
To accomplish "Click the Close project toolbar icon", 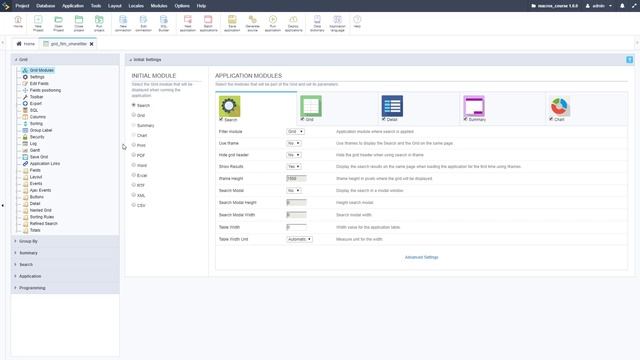I will click(x=79, y=23).
